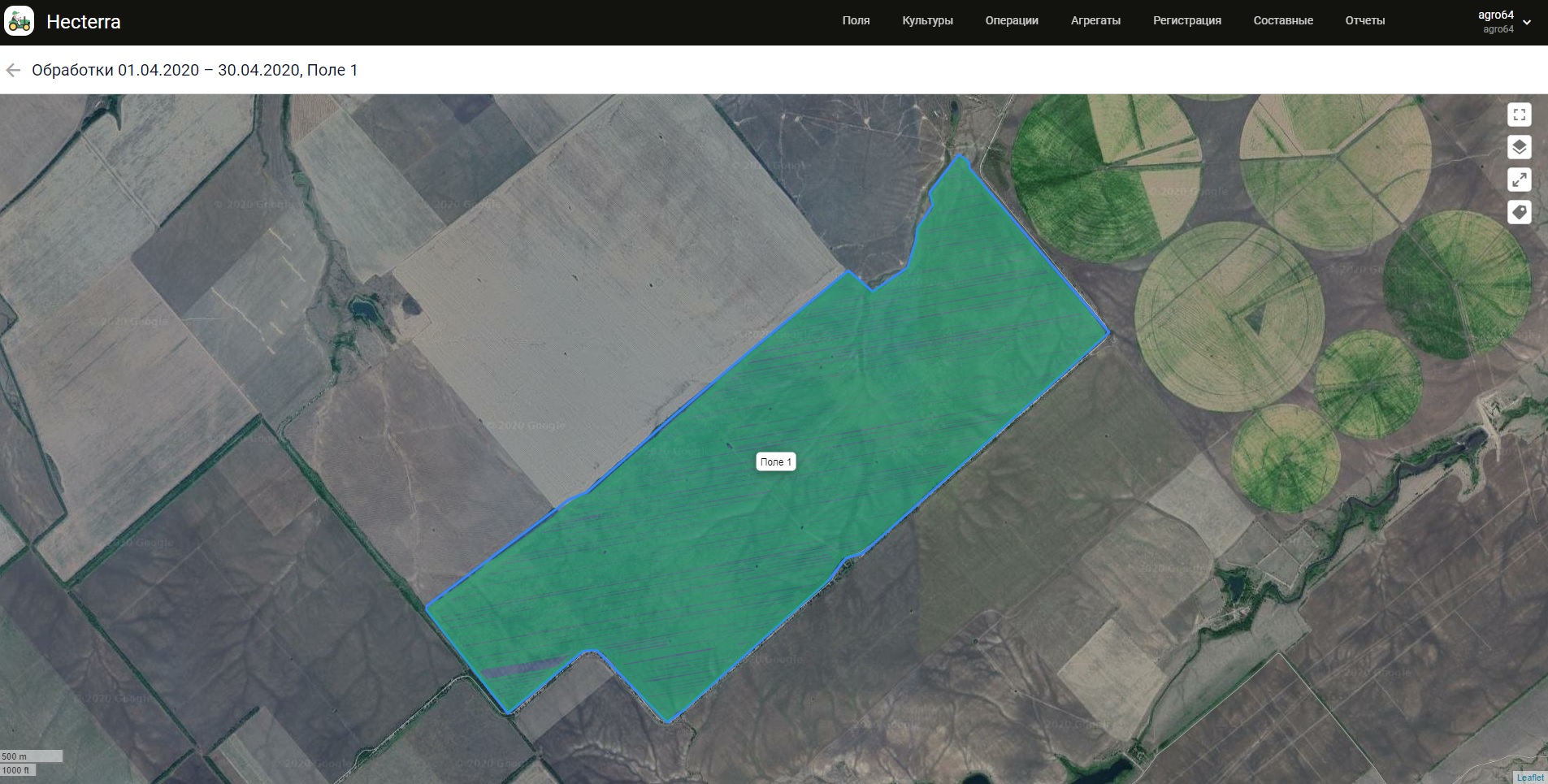1548x784 pixels.
Task: Go to the Культуры section
Action: coord(927,21)
